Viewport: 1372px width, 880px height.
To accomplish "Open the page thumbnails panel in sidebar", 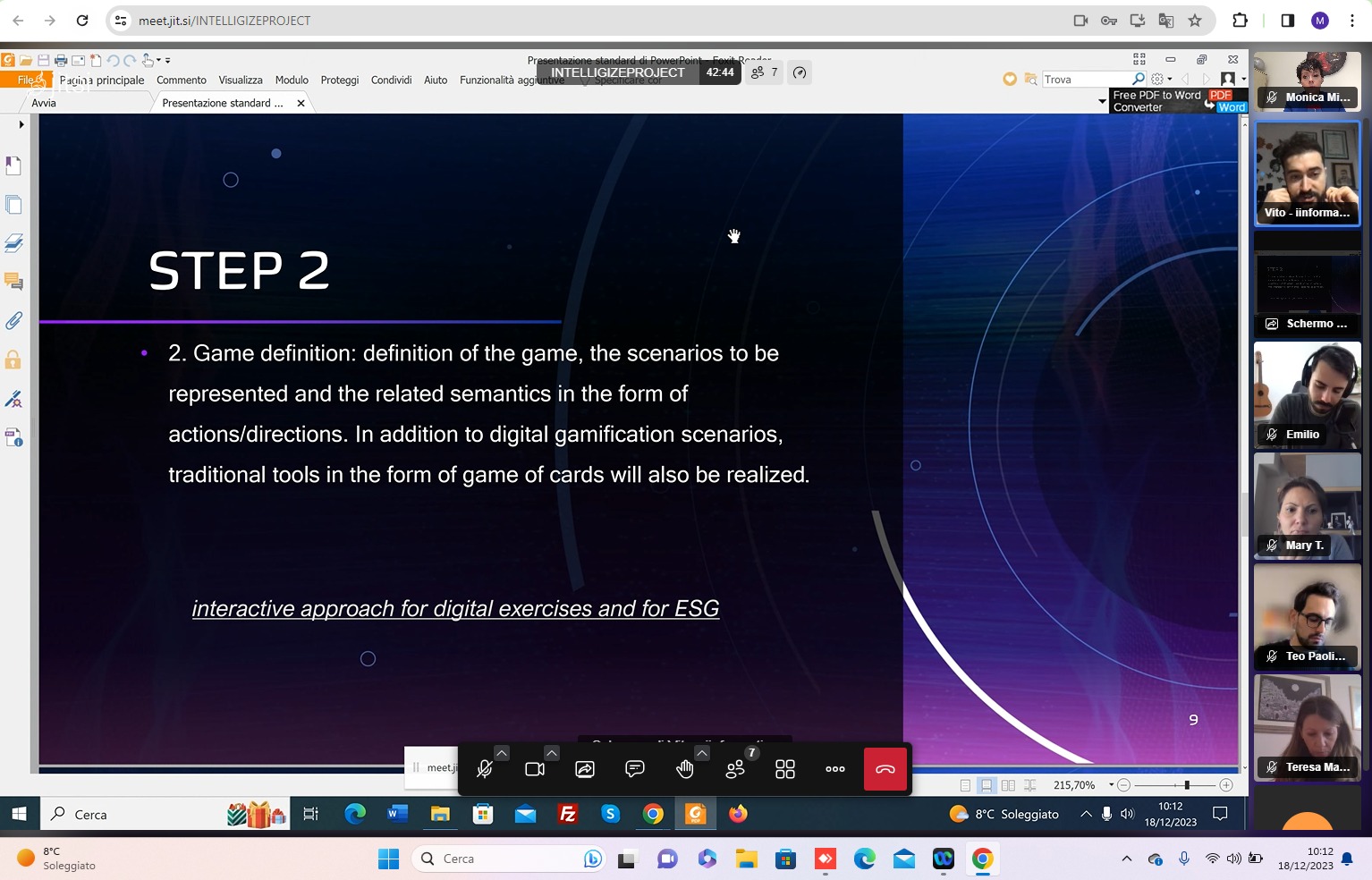I will point(13,204).
